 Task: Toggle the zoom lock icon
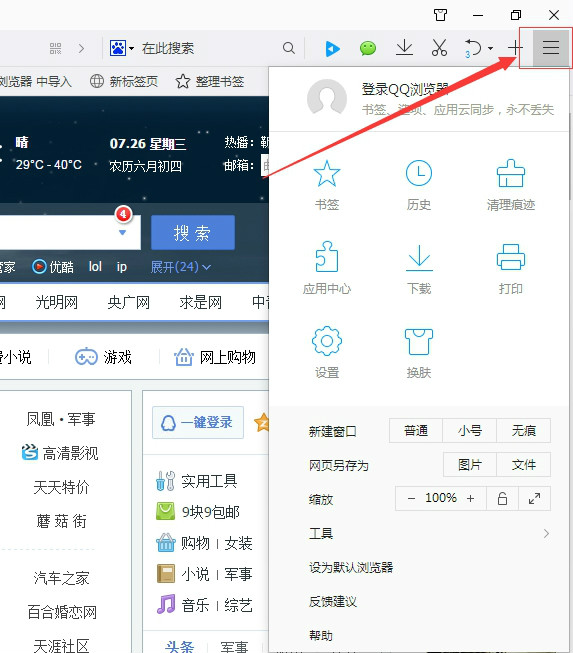click(503, 498)
